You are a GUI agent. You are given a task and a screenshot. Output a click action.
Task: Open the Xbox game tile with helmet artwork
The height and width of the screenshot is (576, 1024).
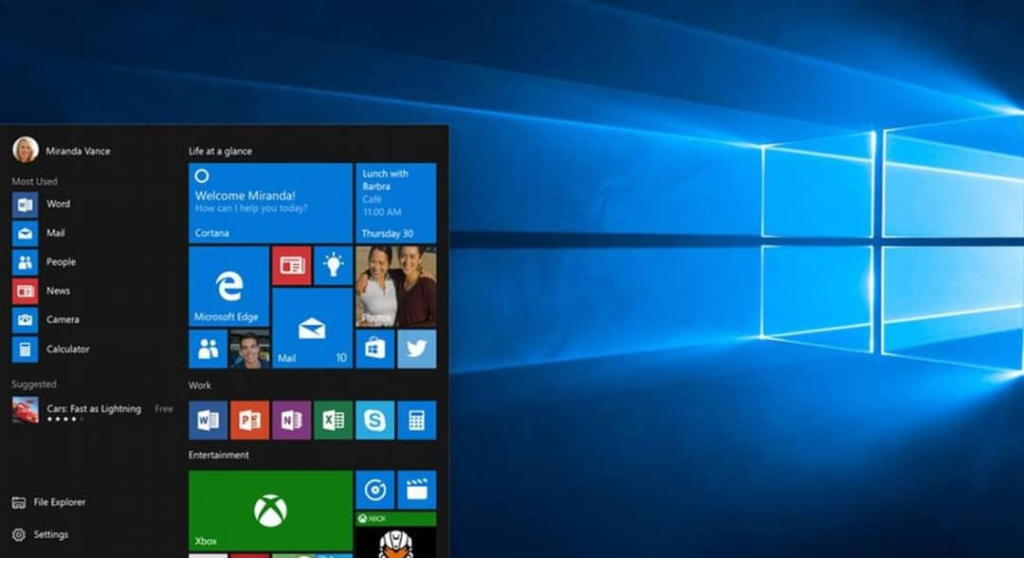coord(396,535)
